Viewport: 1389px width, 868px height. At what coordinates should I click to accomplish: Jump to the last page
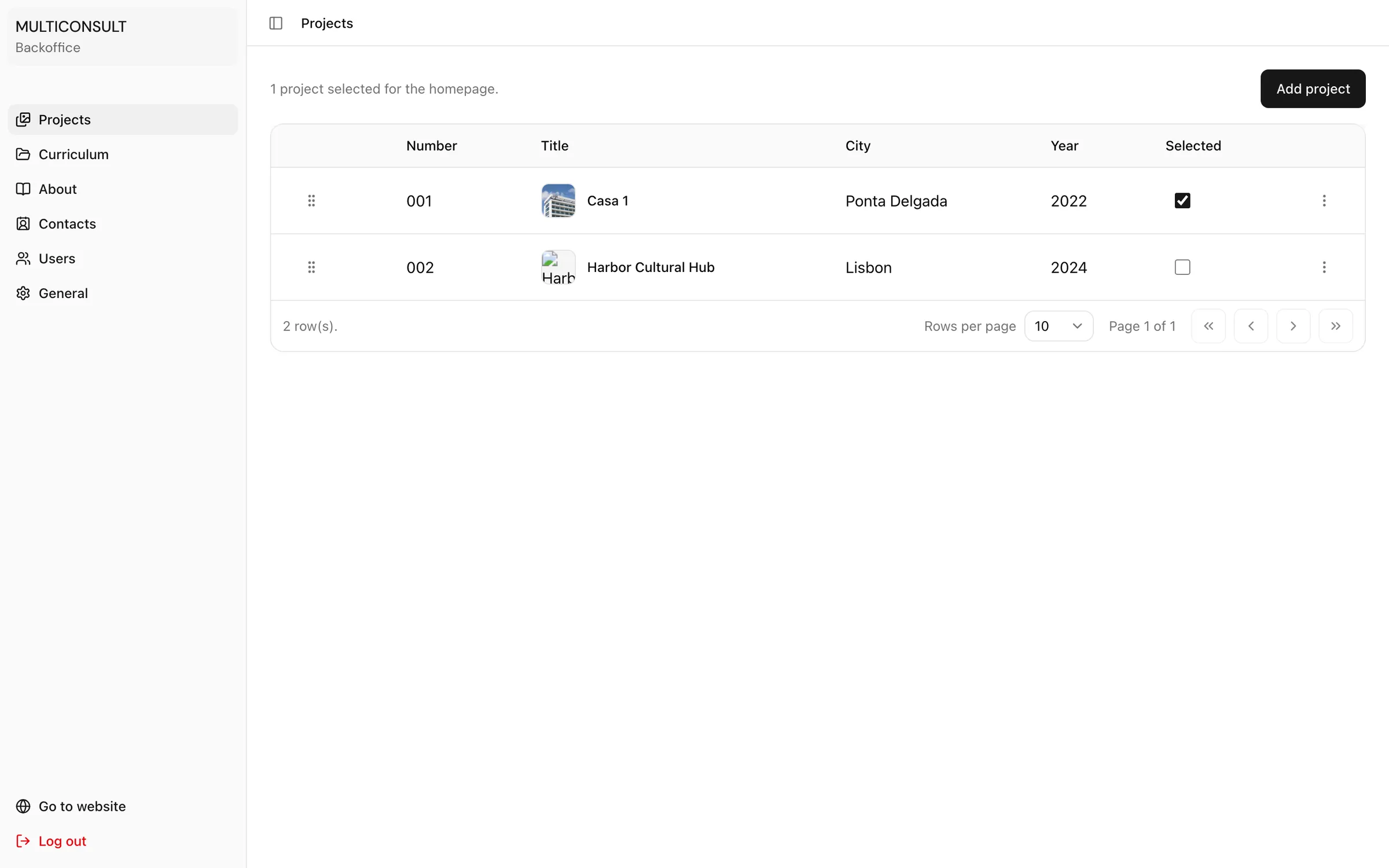1336,326
